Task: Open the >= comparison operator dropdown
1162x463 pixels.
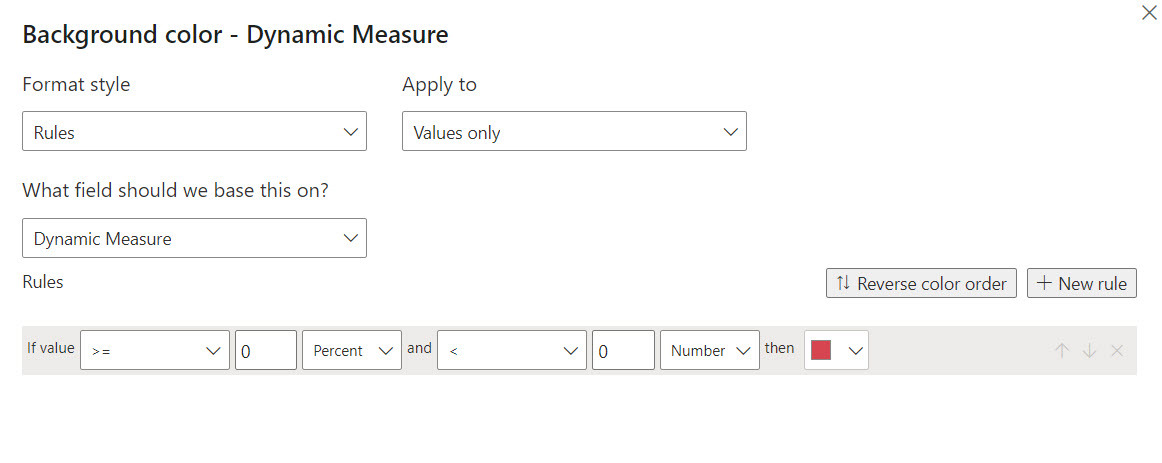Action: point(155,351)
